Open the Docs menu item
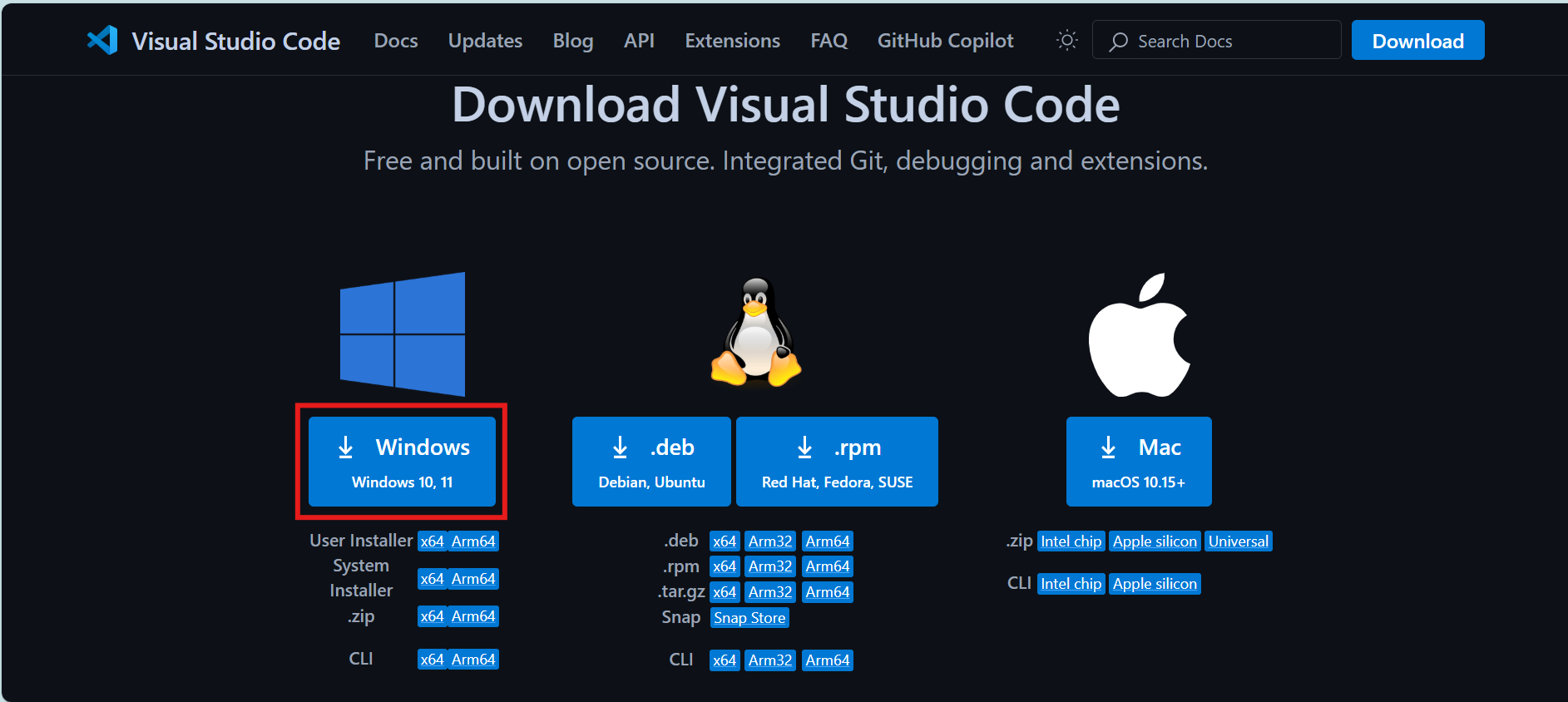The height and width of the screenshot is (702, 1568). pyautogui.click(x=396, y=41)
